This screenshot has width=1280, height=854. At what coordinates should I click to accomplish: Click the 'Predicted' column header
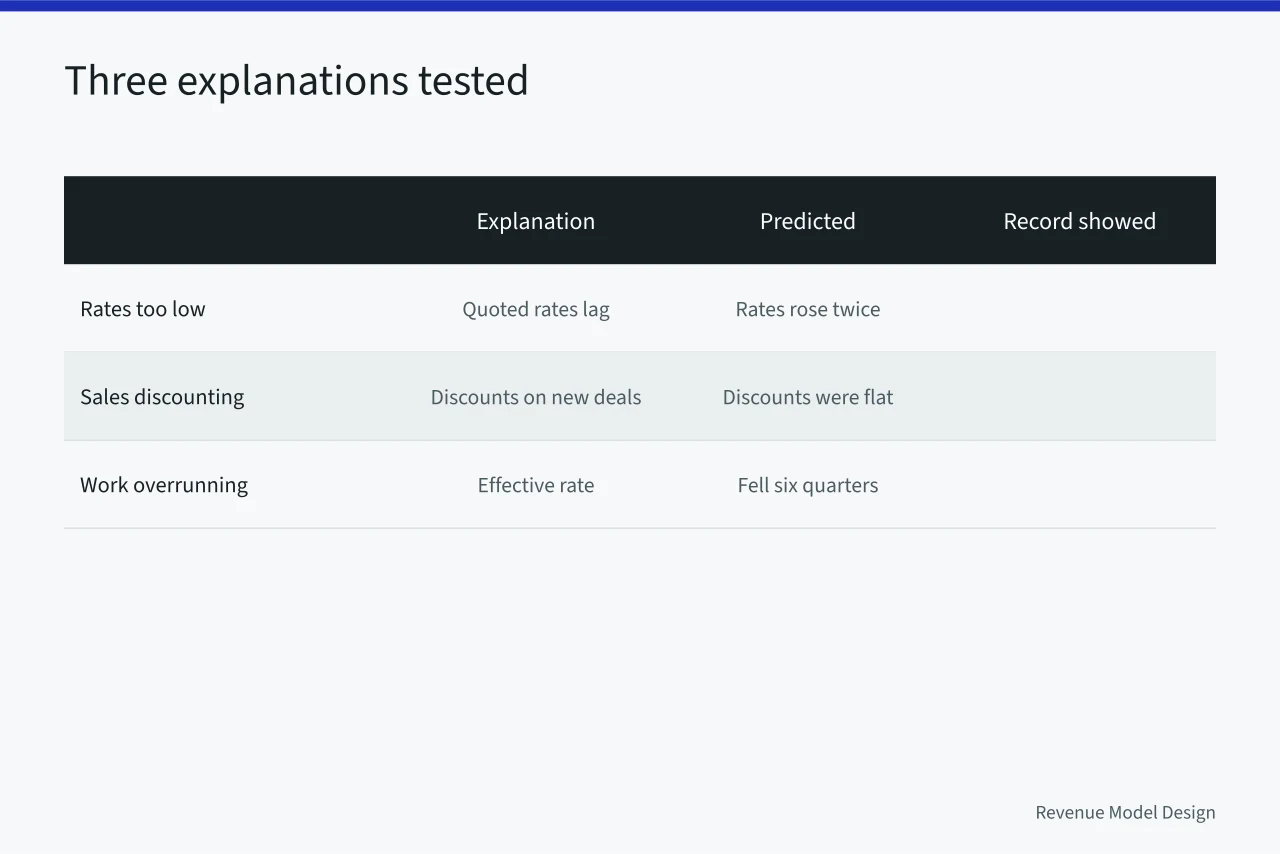pos(808,221)
